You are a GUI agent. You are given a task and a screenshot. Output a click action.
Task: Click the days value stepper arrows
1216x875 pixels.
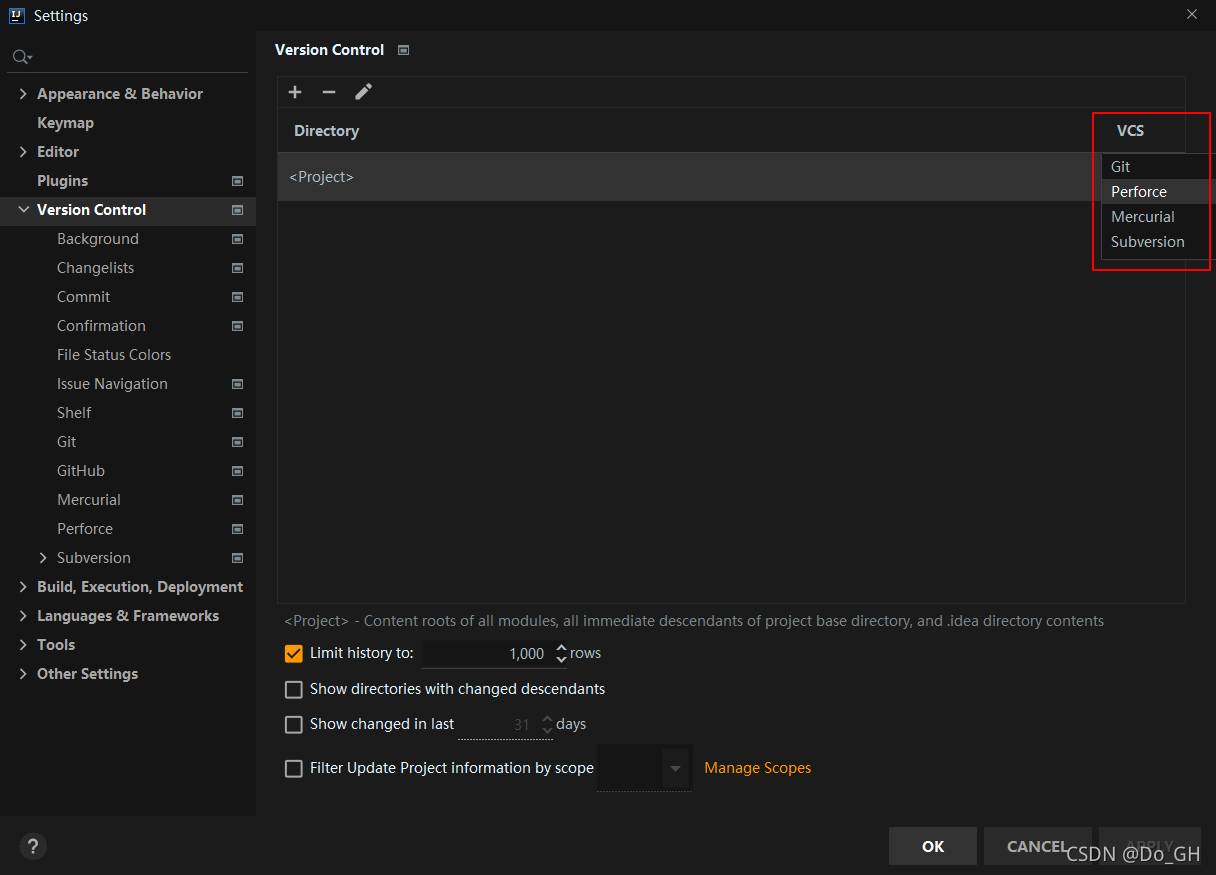click(x=547, y=725)
